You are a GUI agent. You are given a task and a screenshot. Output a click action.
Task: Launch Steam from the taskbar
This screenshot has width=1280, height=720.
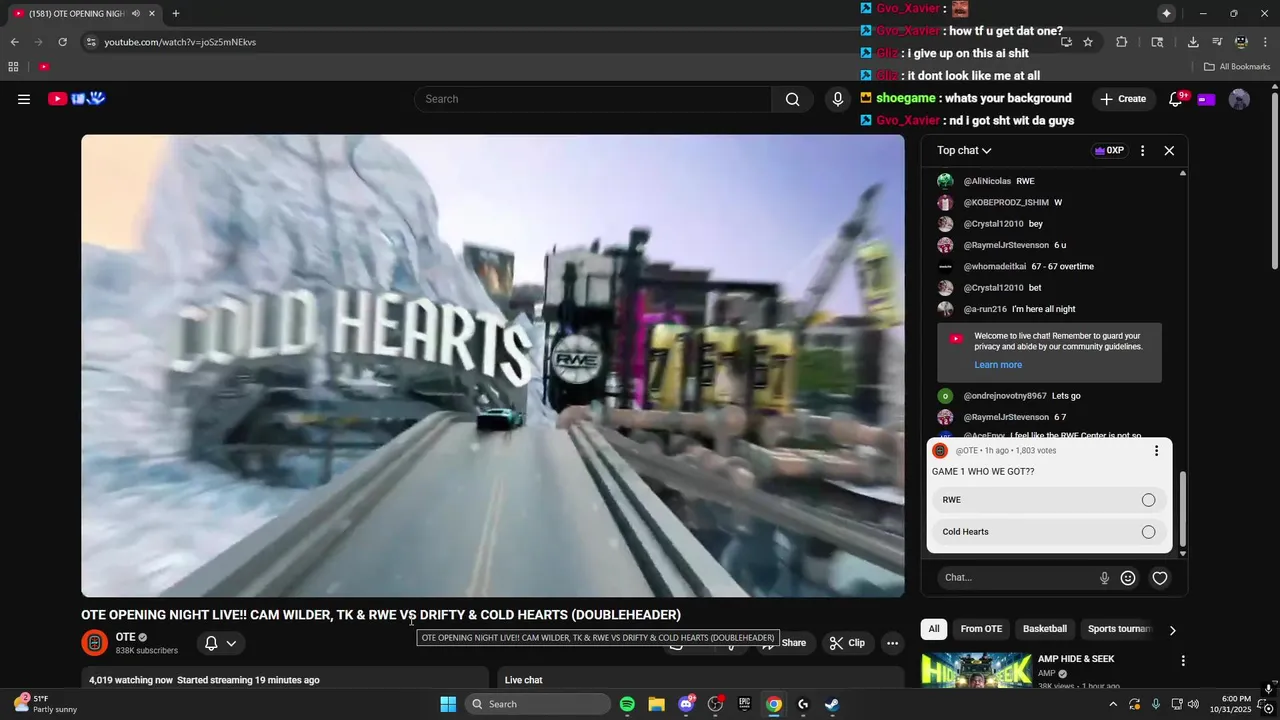pyautogui.click(x=832, y=704)
